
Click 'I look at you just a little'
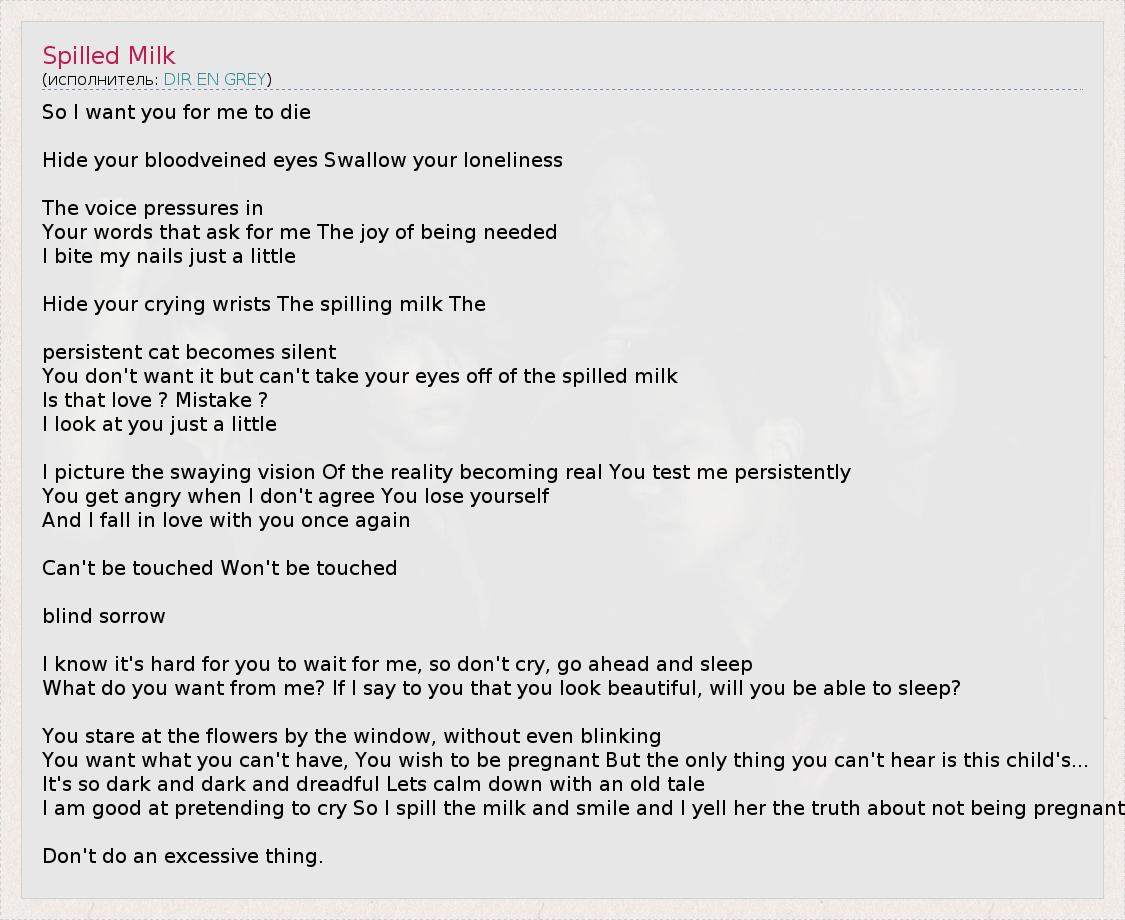click(x=159, y=424)
